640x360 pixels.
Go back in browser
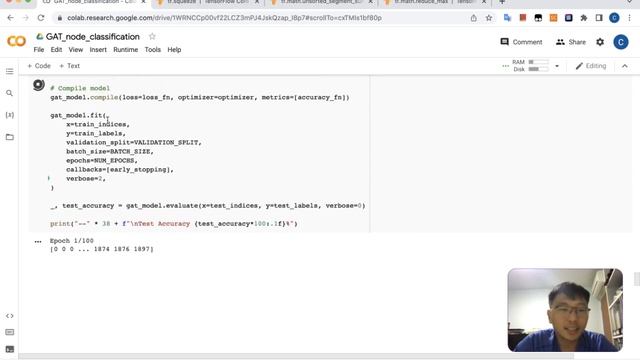(x=10, y=18)
